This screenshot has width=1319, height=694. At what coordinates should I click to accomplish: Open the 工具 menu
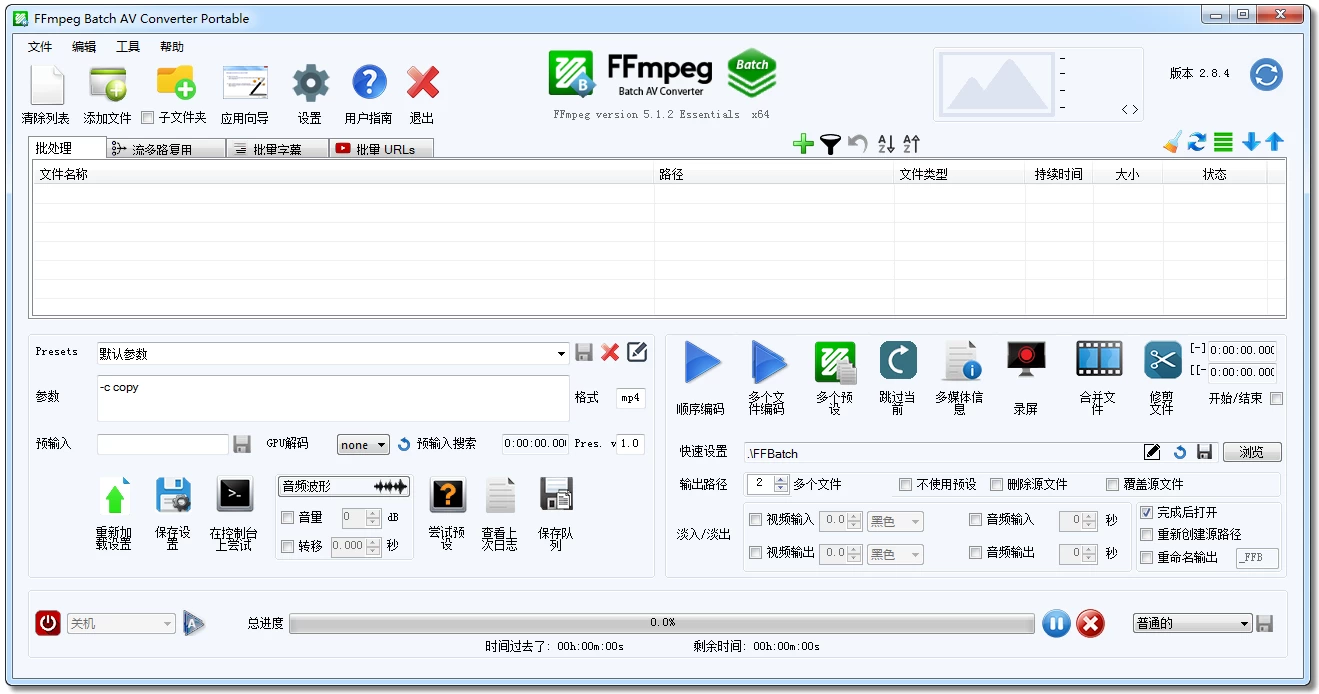coord(127,46)
